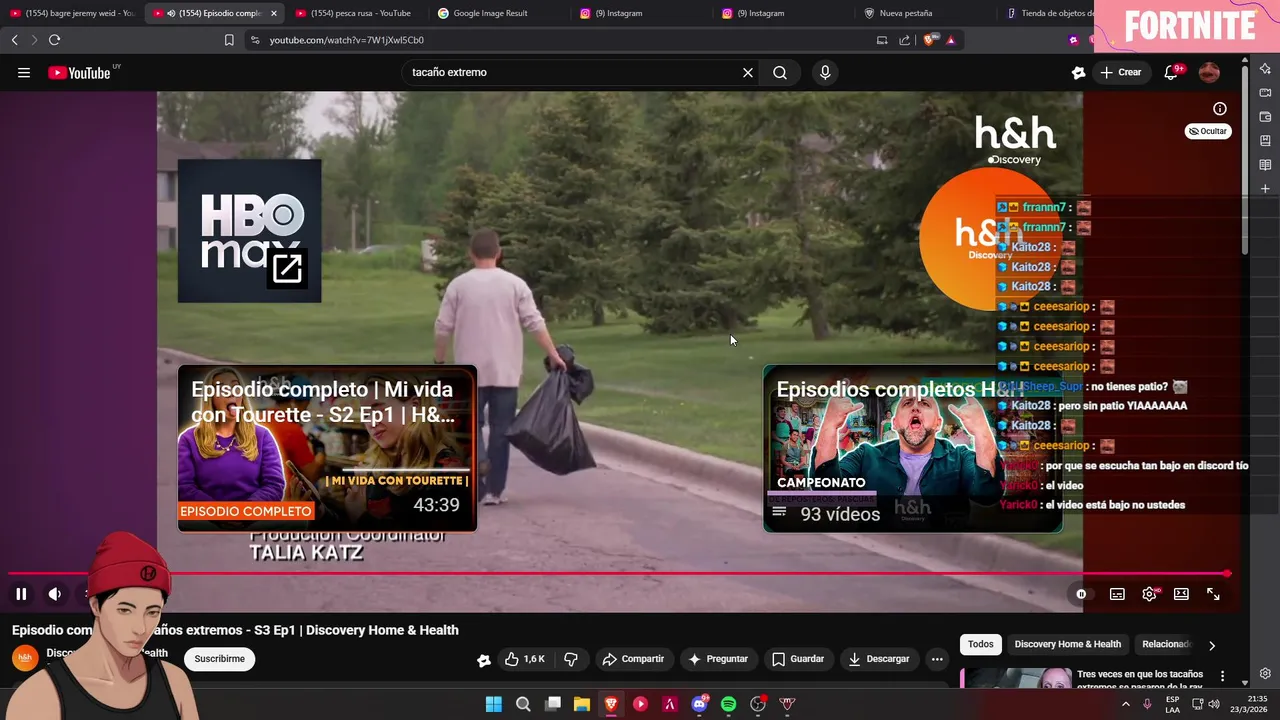Expand system tray hidden icons chevron
Screen dimensions: 1280x720
[1126, 704]
